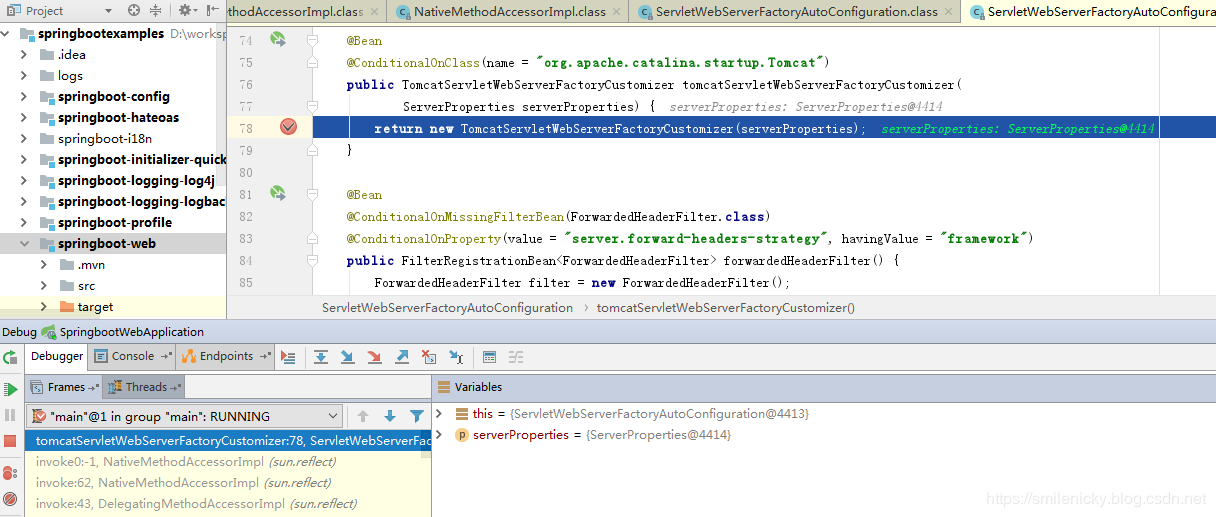The height and width of the screenshot is (517, 1216).
Task: Close NativeMethodAccessorImpl.class tab
Action: [x=619, y=12]
